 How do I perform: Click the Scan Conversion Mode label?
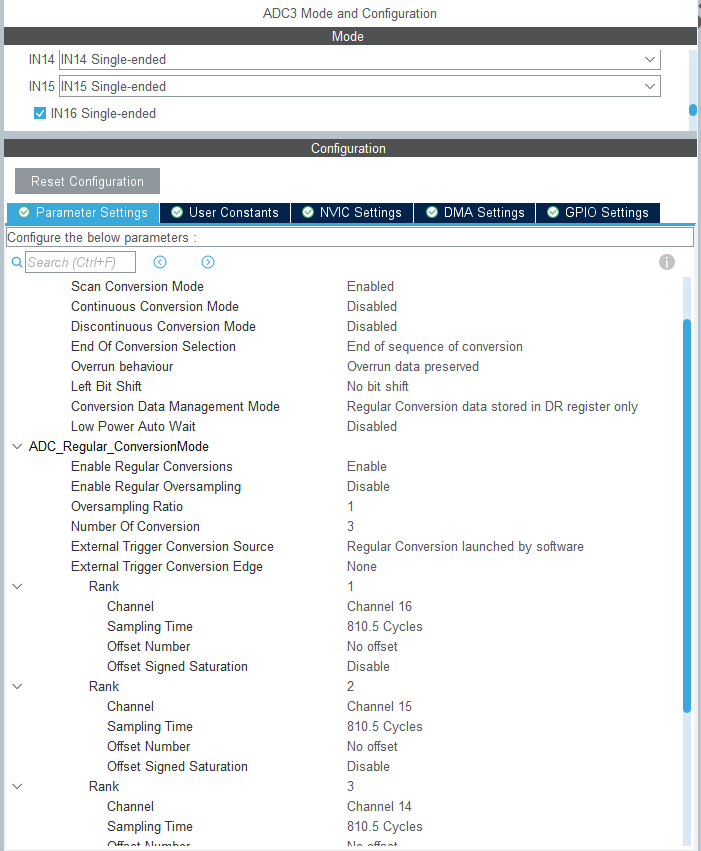pyautogui.click(x=137, y=286)
